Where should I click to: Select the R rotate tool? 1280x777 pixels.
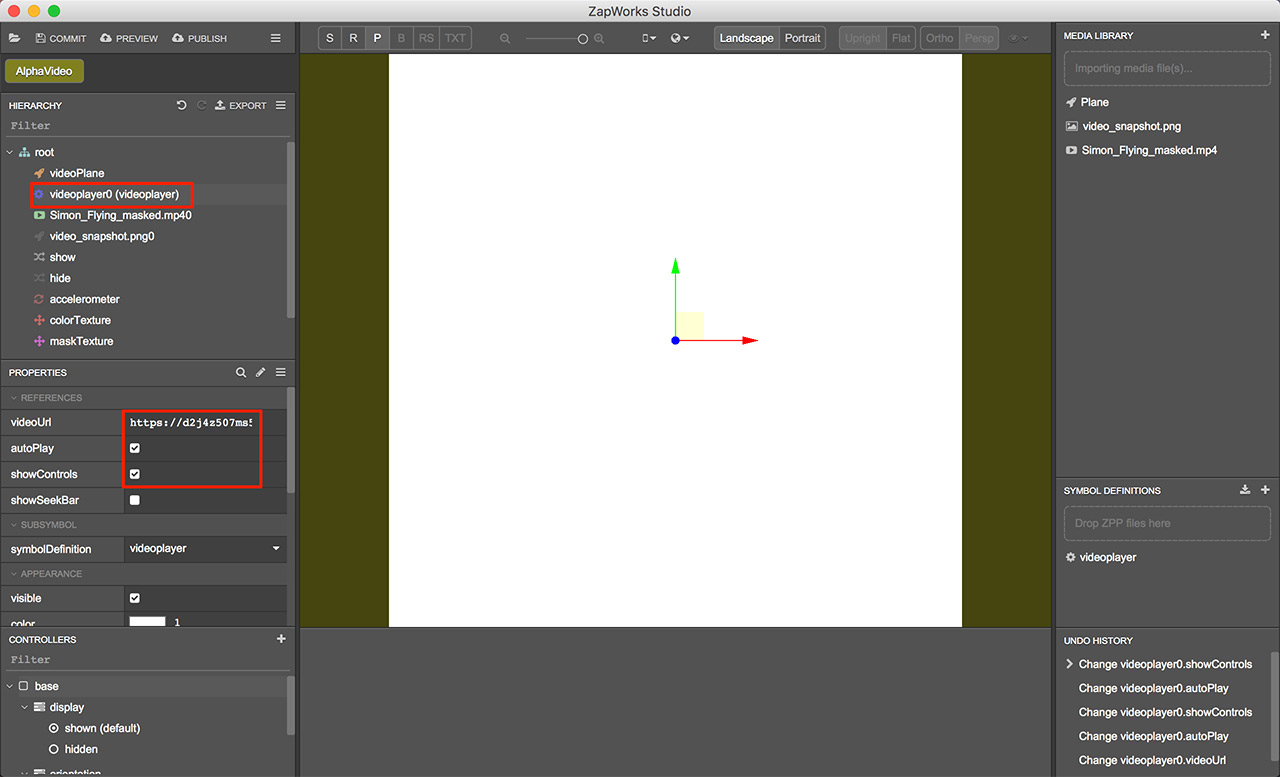tap(353, 38)
